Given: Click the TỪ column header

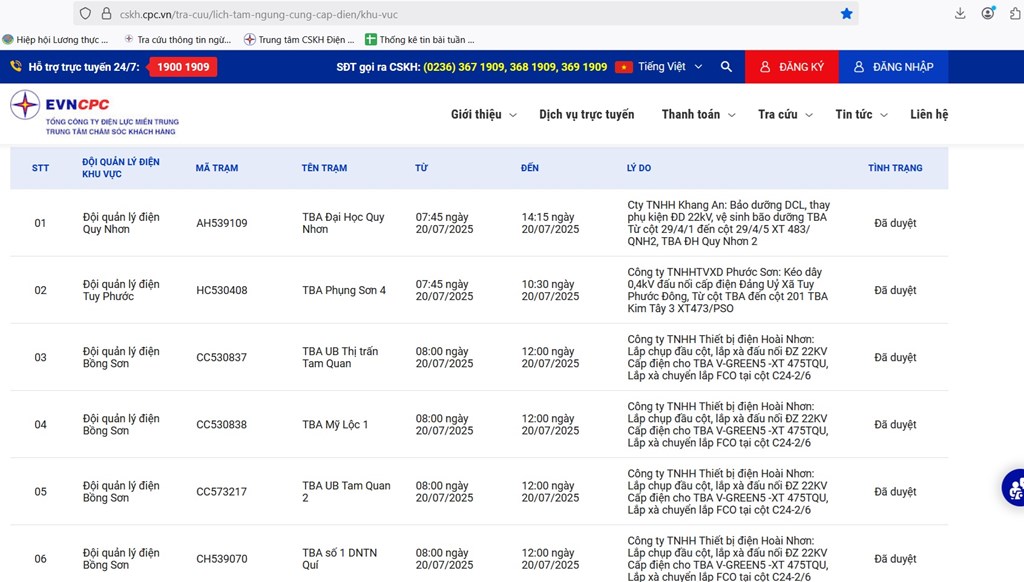Looking at the screenshot, I should tap(421, 168).
